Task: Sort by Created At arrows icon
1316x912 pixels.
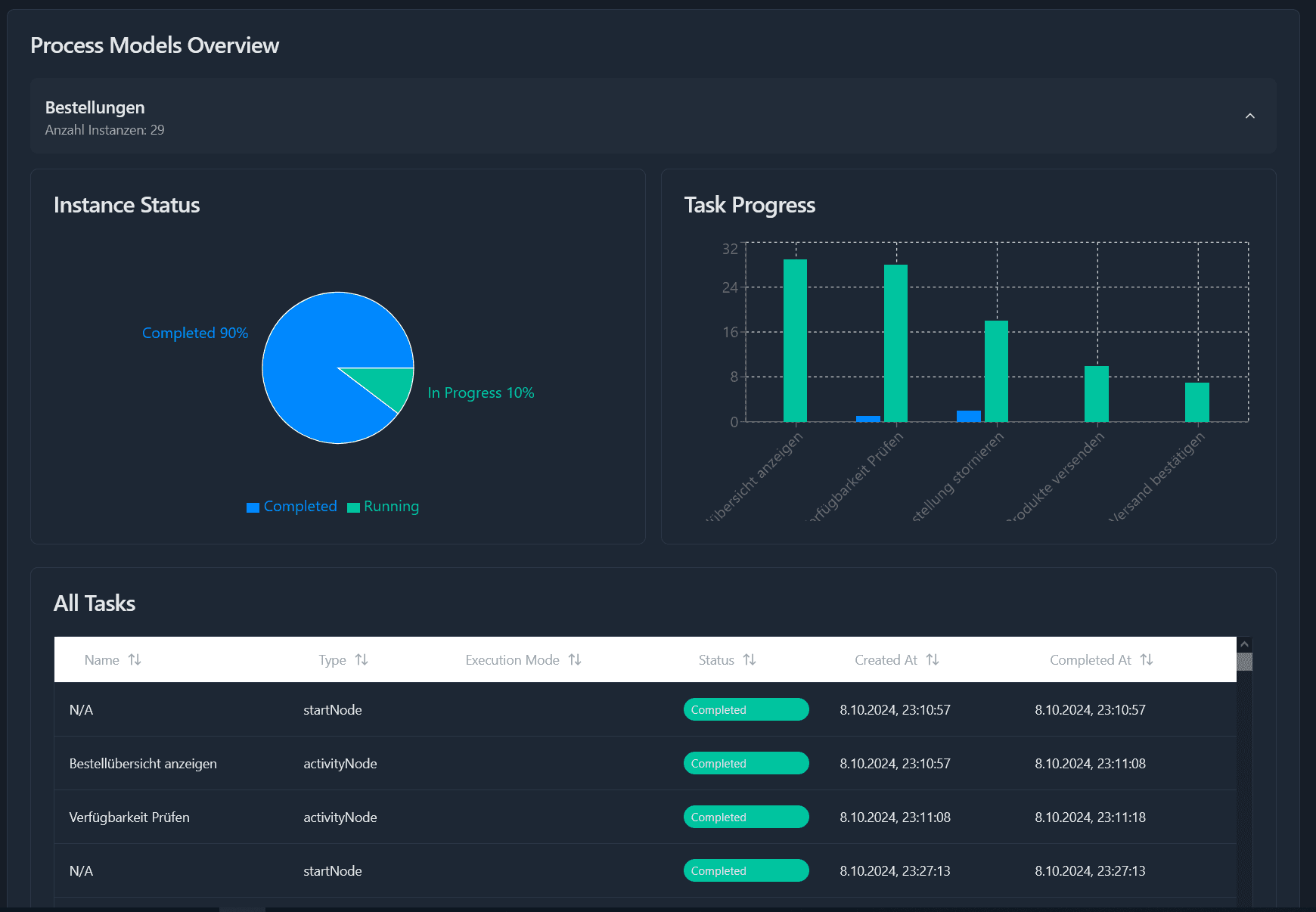Action: (x=933, y=659)
